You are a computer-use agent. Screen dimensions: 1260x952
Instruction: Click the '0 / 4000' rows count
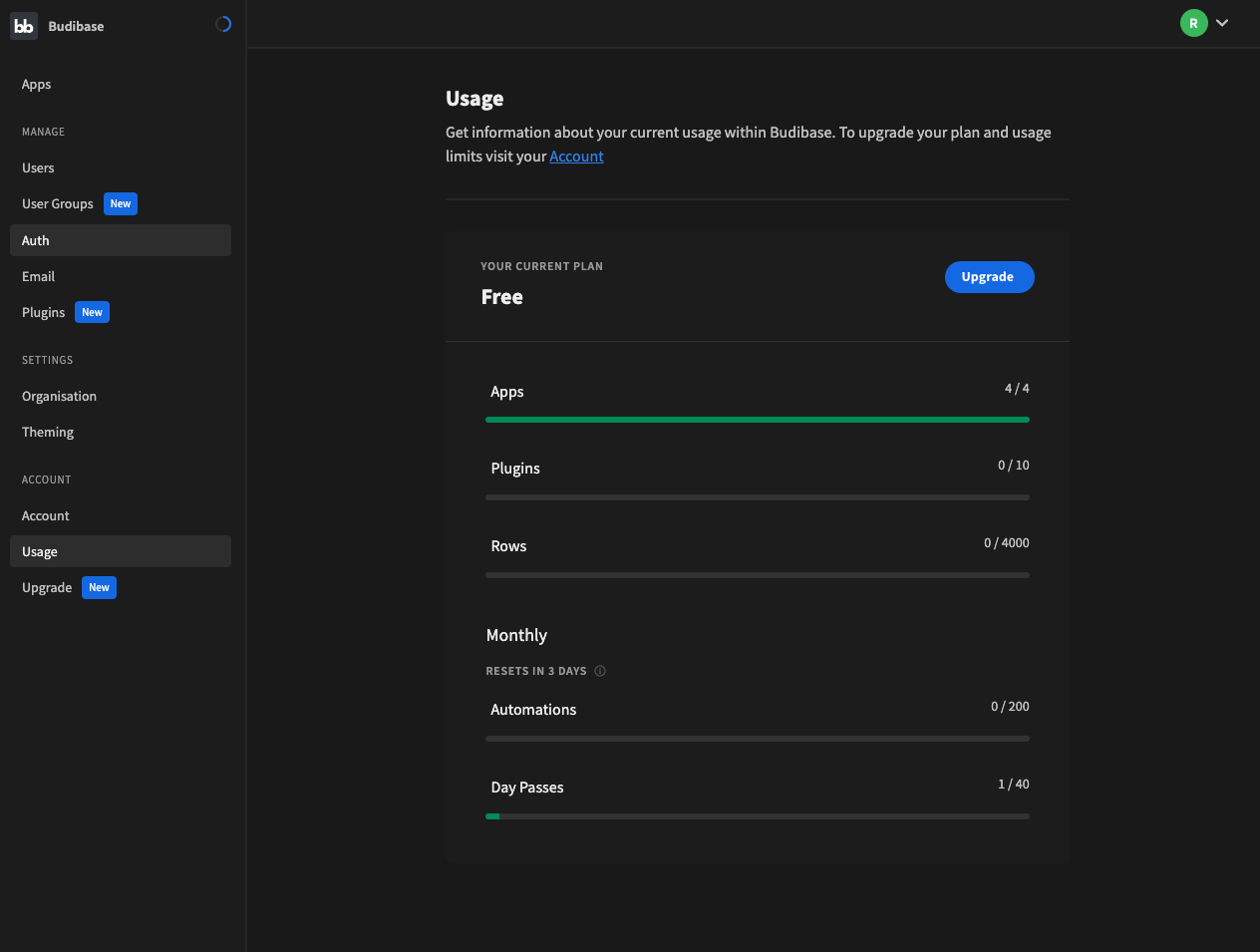[1006, 543]
